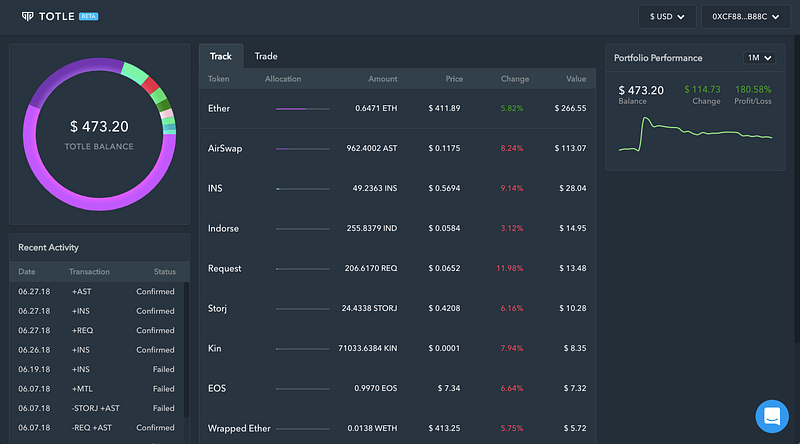Click the Totle logo icon
This screenshot has width=800, height=444.
point(28,16)
